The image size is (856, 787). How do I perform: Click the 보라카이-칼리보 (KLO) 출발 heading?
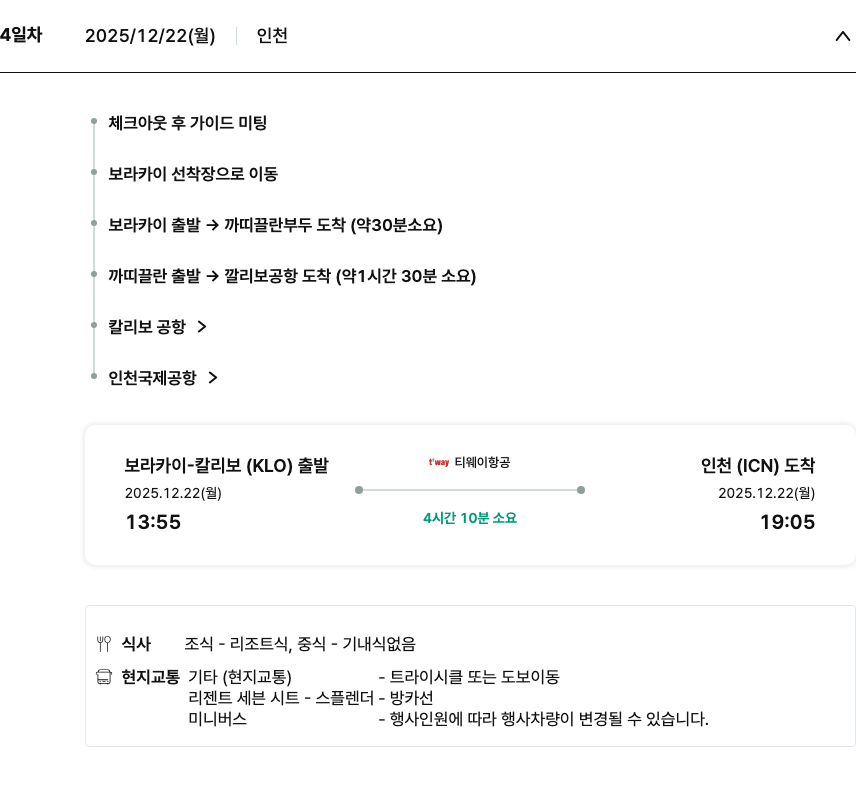pyautogui.click(x=226, y=465)
